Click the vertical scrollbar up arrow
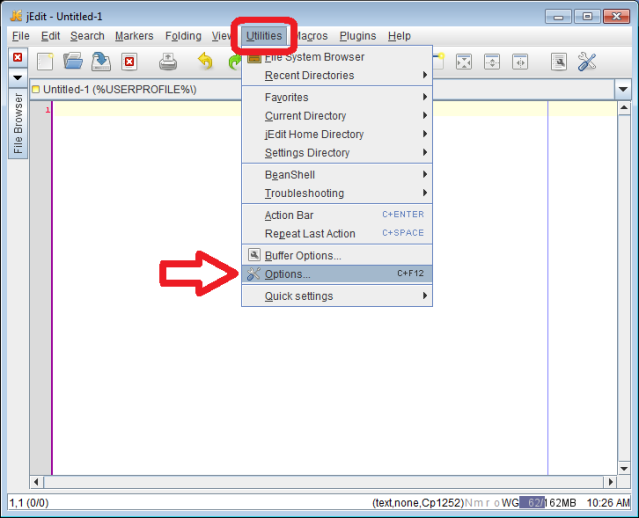The image size is (639, 518). (x=624, y=108)
